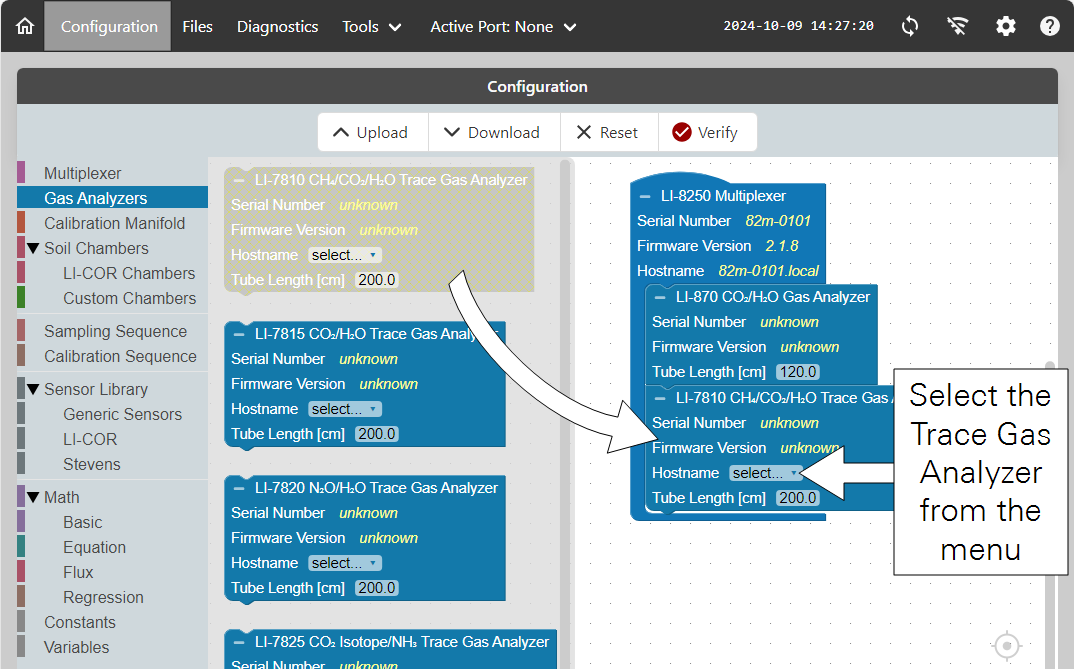Select the Sampling Sequence category

point(115,331)
